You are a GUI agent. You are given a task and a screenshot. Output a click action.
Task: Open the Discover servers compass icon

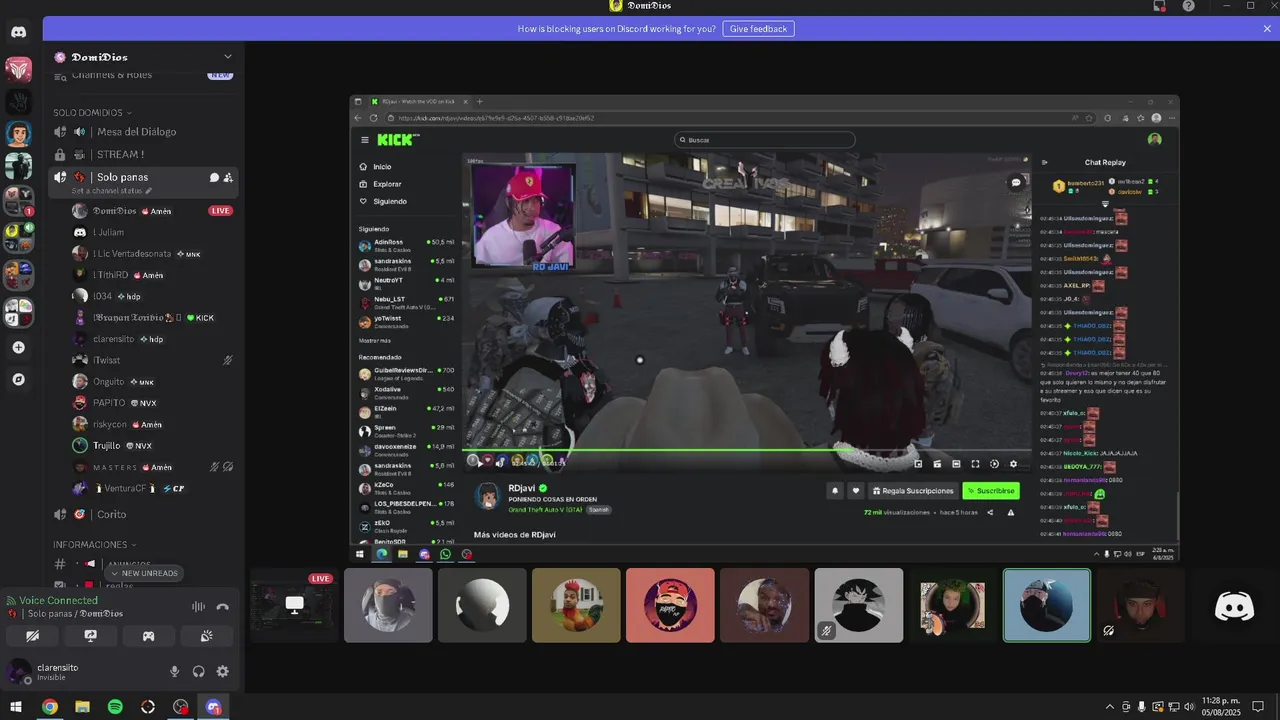(18, 379)
